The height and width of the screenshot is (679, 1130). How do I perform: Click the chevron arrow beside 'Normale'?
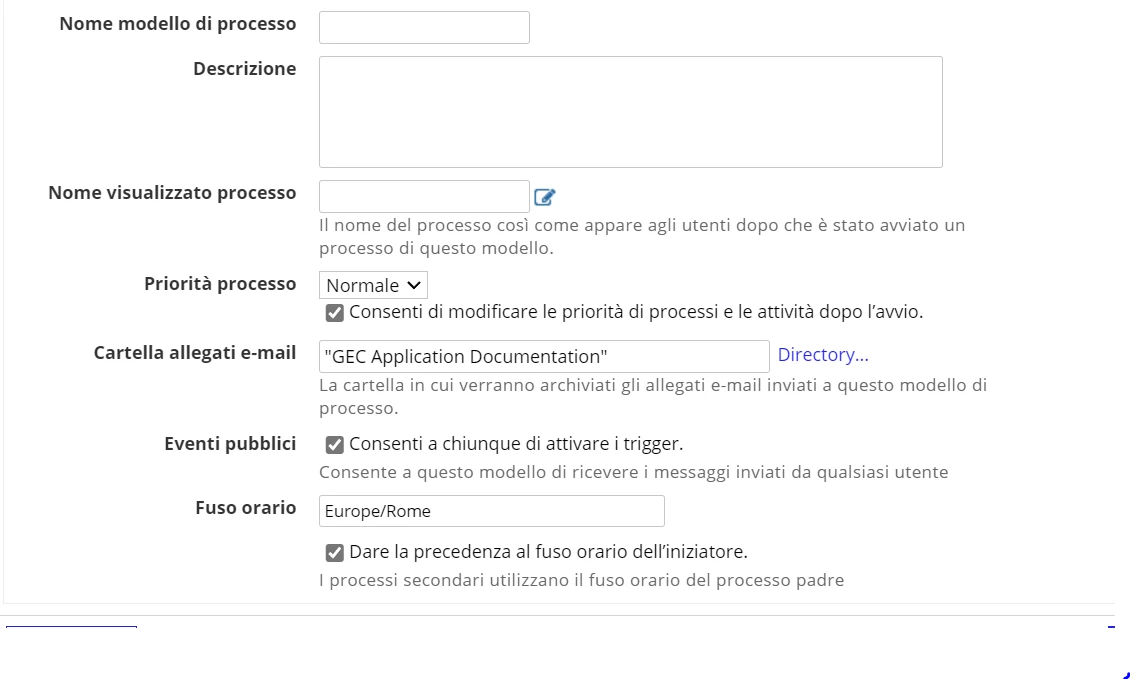click(x=414, y=285)
